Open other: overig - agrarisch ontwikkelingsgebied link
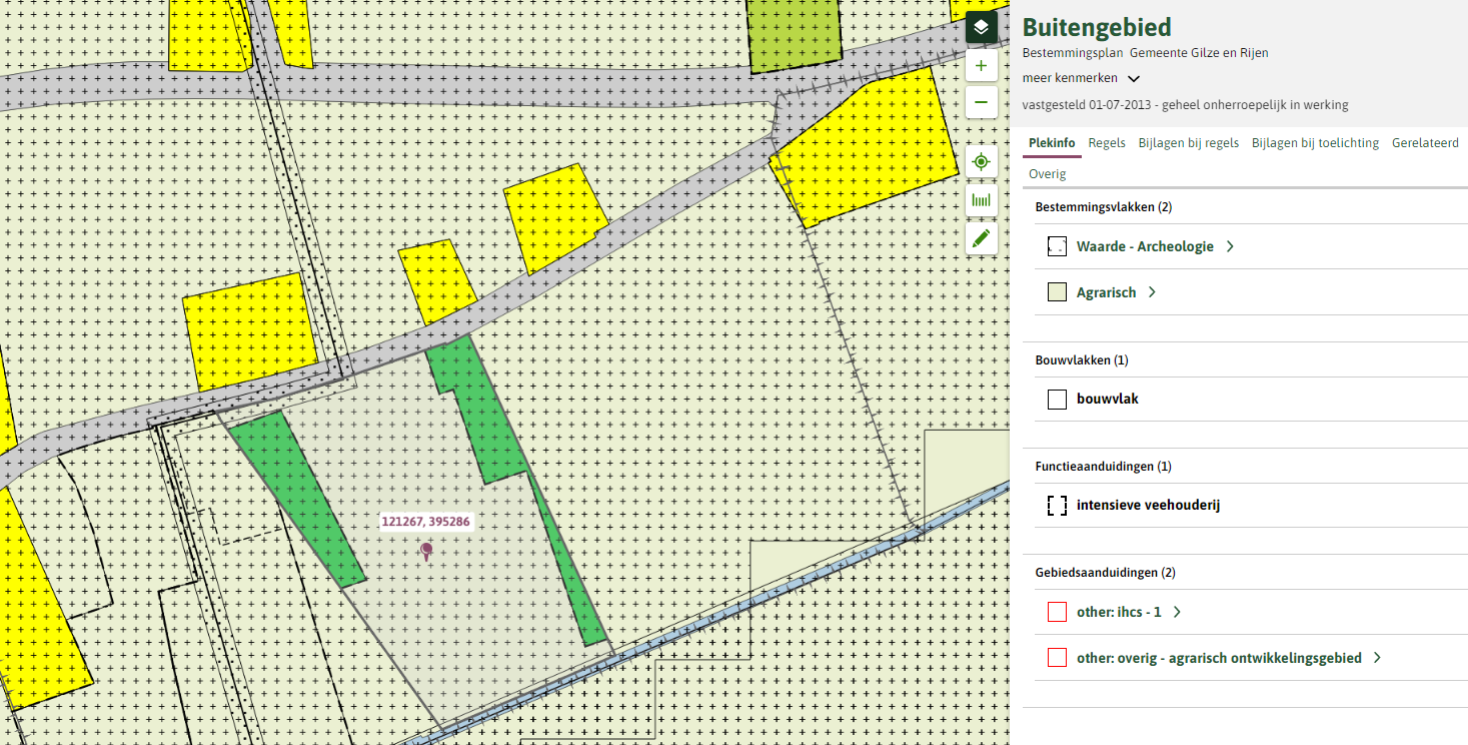 [1219, 658]
